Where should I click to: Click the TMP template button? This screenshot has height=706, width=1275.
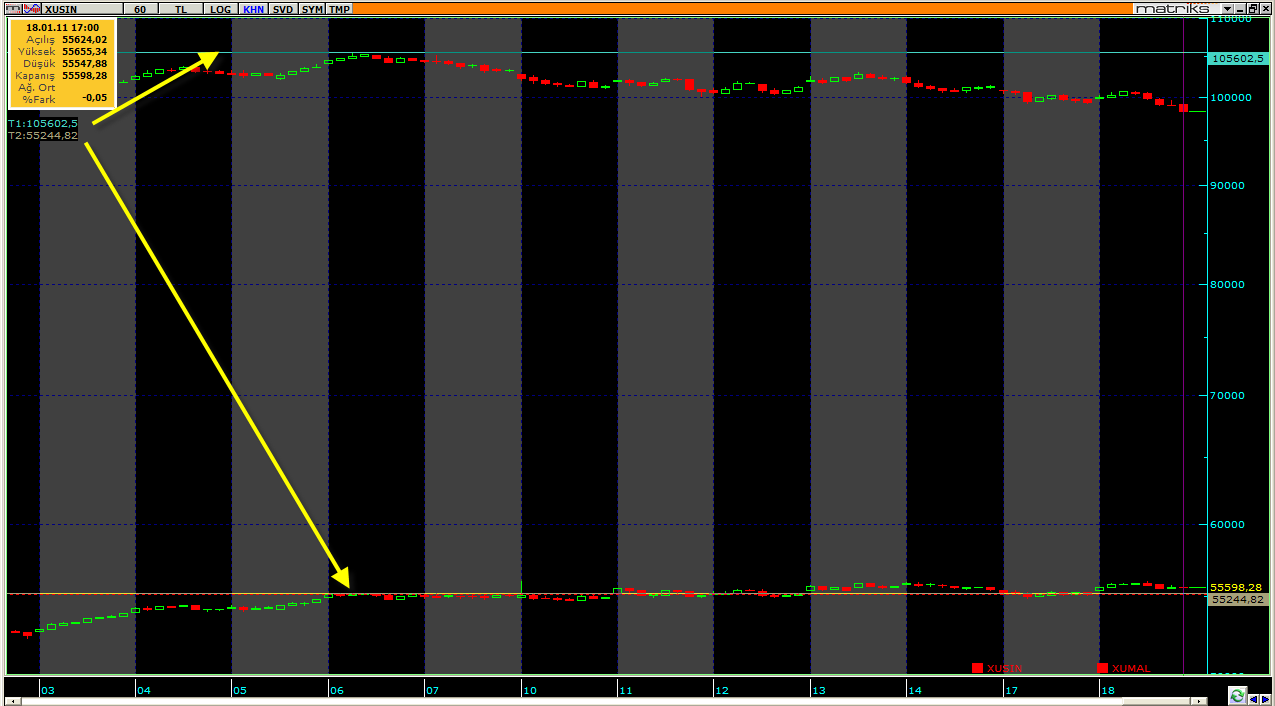click(x=340, y=9)
